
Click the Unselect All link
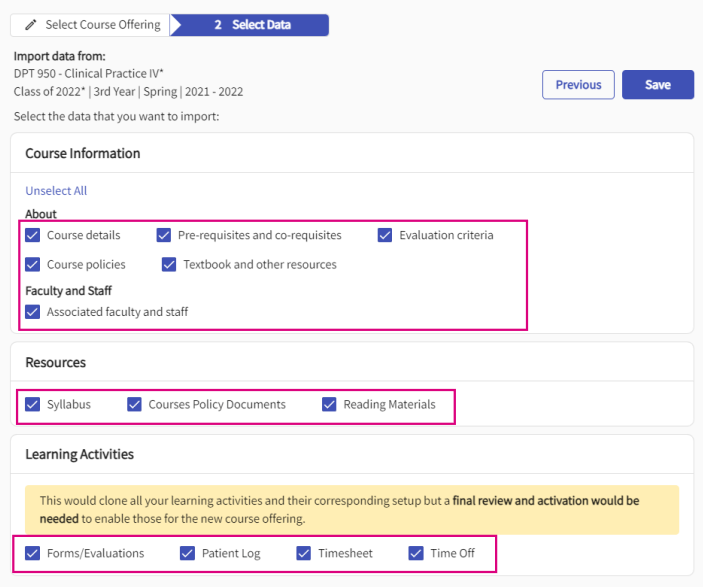[x=56, y=191]
